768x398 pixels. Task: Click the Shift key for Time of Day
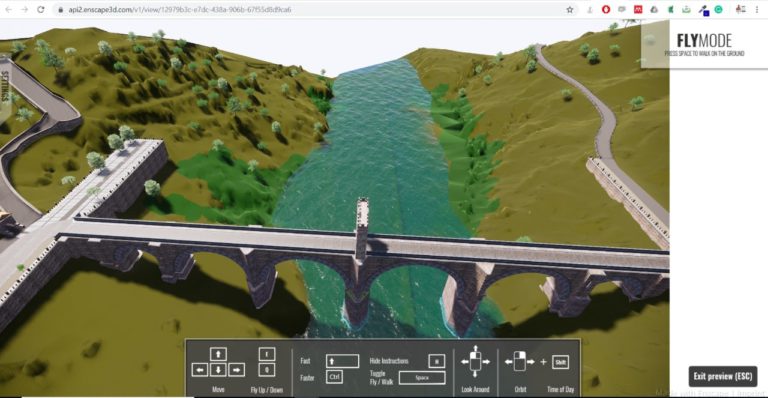coord(560,362)
